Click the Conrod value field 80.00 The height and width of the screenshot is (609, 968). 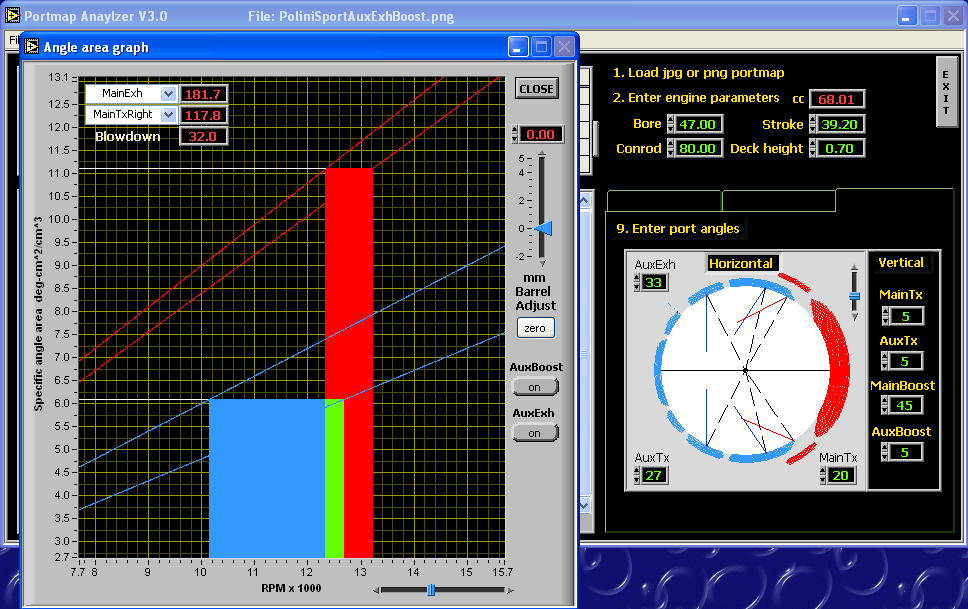click(x=698, y=148)
